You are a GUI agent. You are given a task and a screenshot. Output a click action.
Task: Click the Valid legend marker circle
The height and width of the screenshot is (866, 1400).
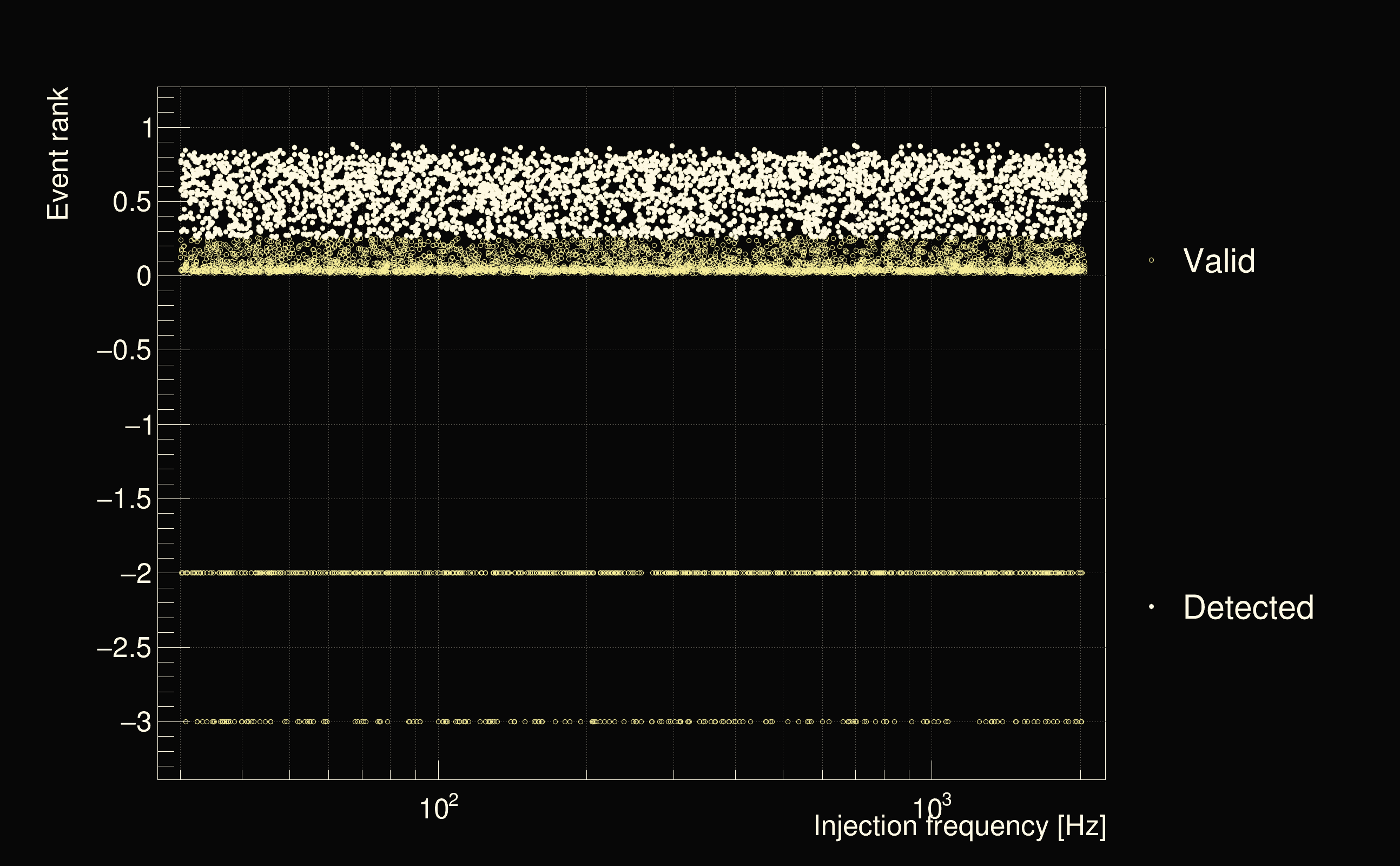coord(1151,260)
